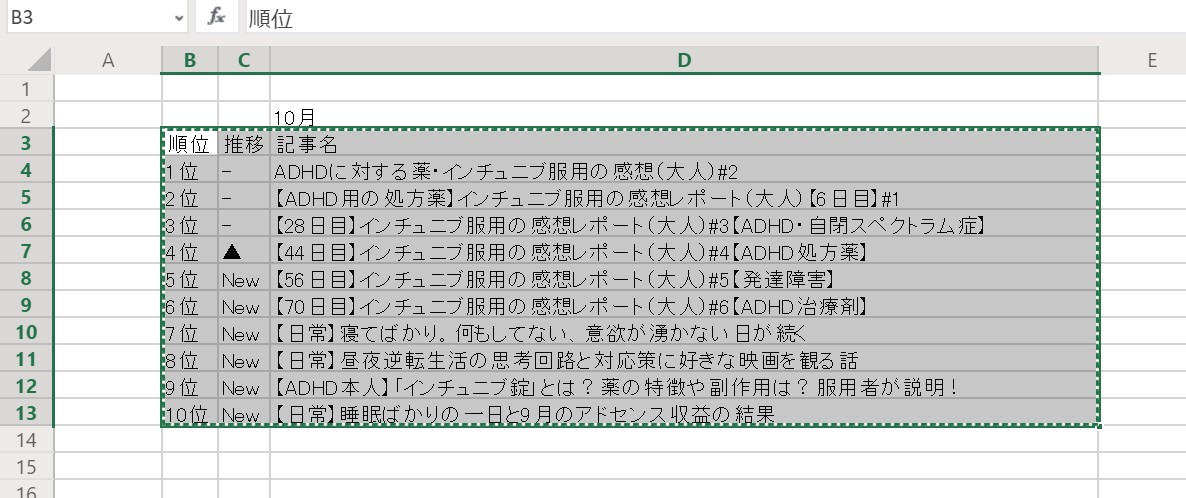Click article title 「インチュニブ錠」とは？
The width and height of the screenshot is (1186, 498).
(684, 387)
